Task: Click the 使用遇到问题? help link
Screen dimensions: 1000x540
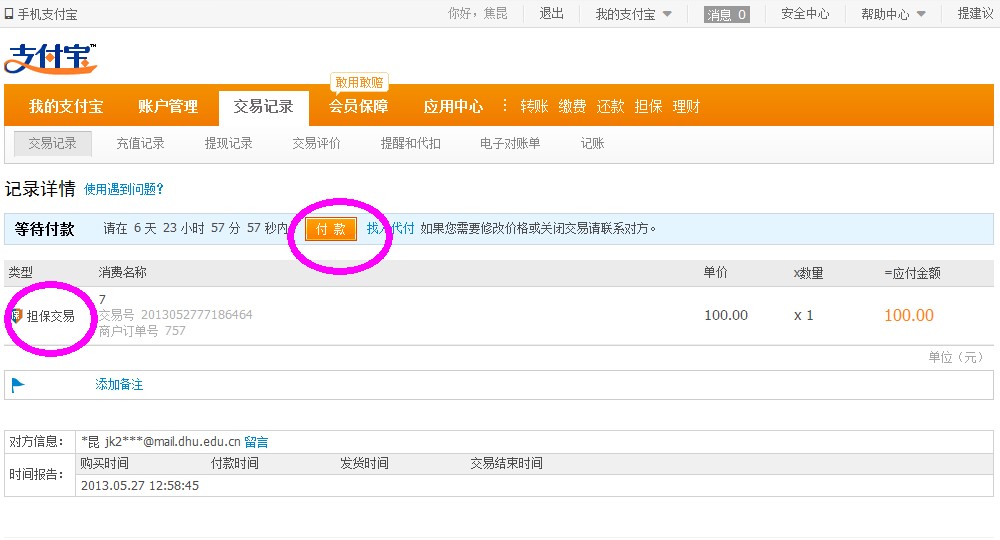Action: [124, 189]
